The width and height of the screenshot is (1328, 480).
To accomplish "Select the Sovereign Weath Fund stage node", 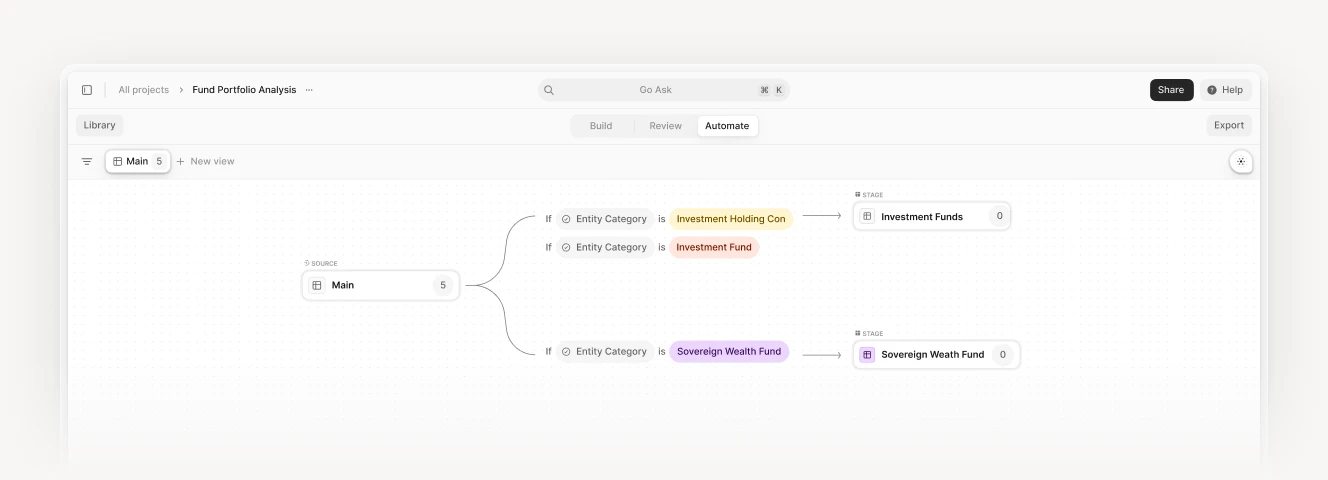I will coord(937,354).
